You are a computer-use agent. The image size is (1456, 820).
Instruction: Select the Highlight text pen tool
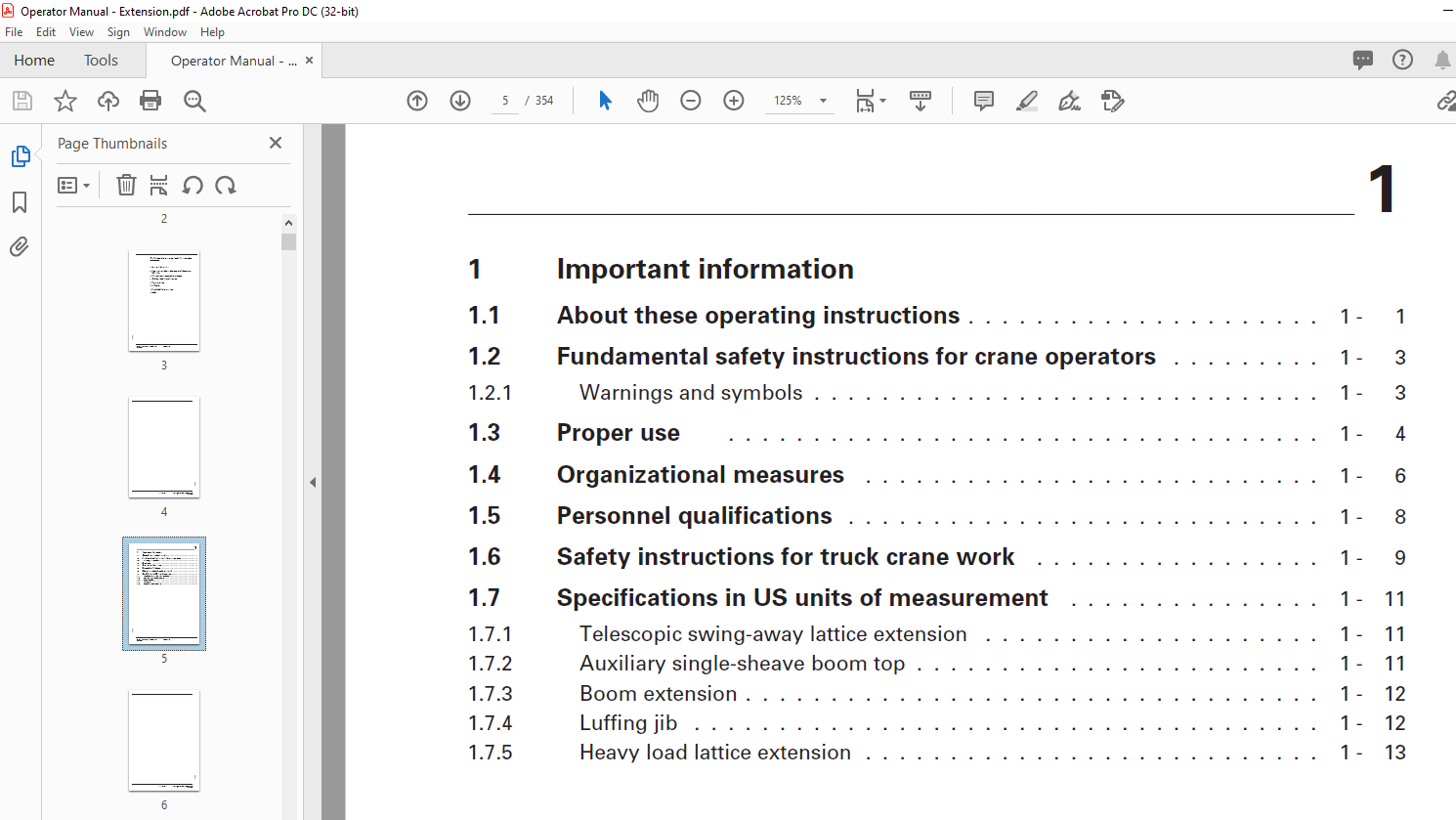(x=1027, y=101)
